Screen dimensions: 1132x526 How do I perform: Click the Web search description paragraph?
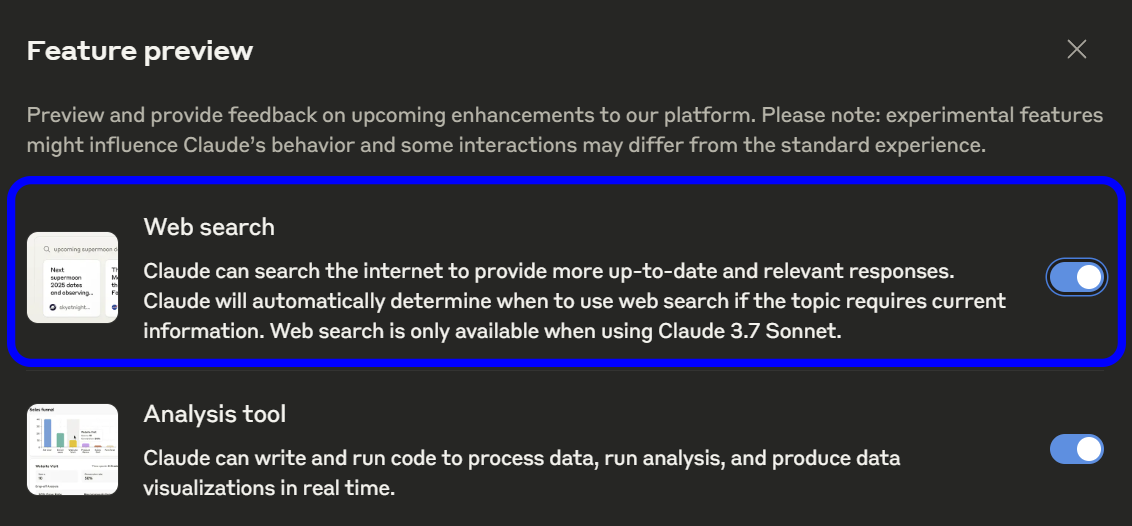[575, 302]
